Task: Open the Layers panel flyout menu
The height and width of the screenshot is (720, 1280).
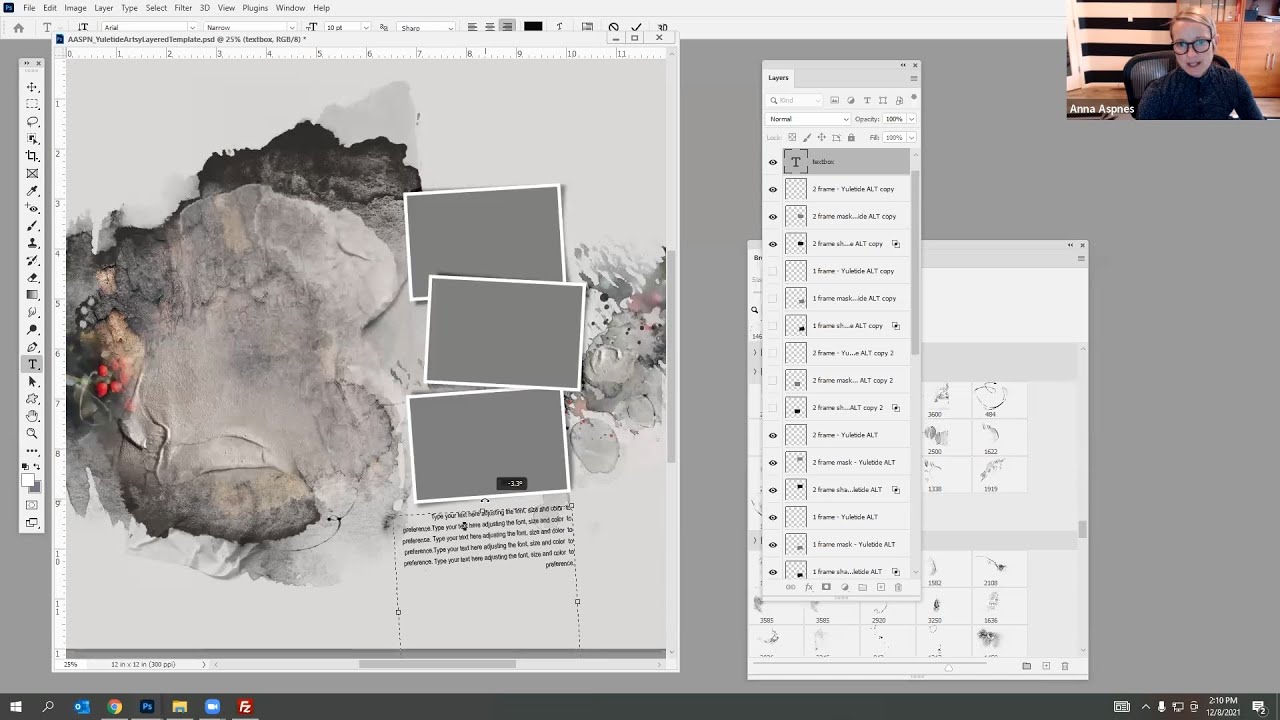Action: click(913, 78)
